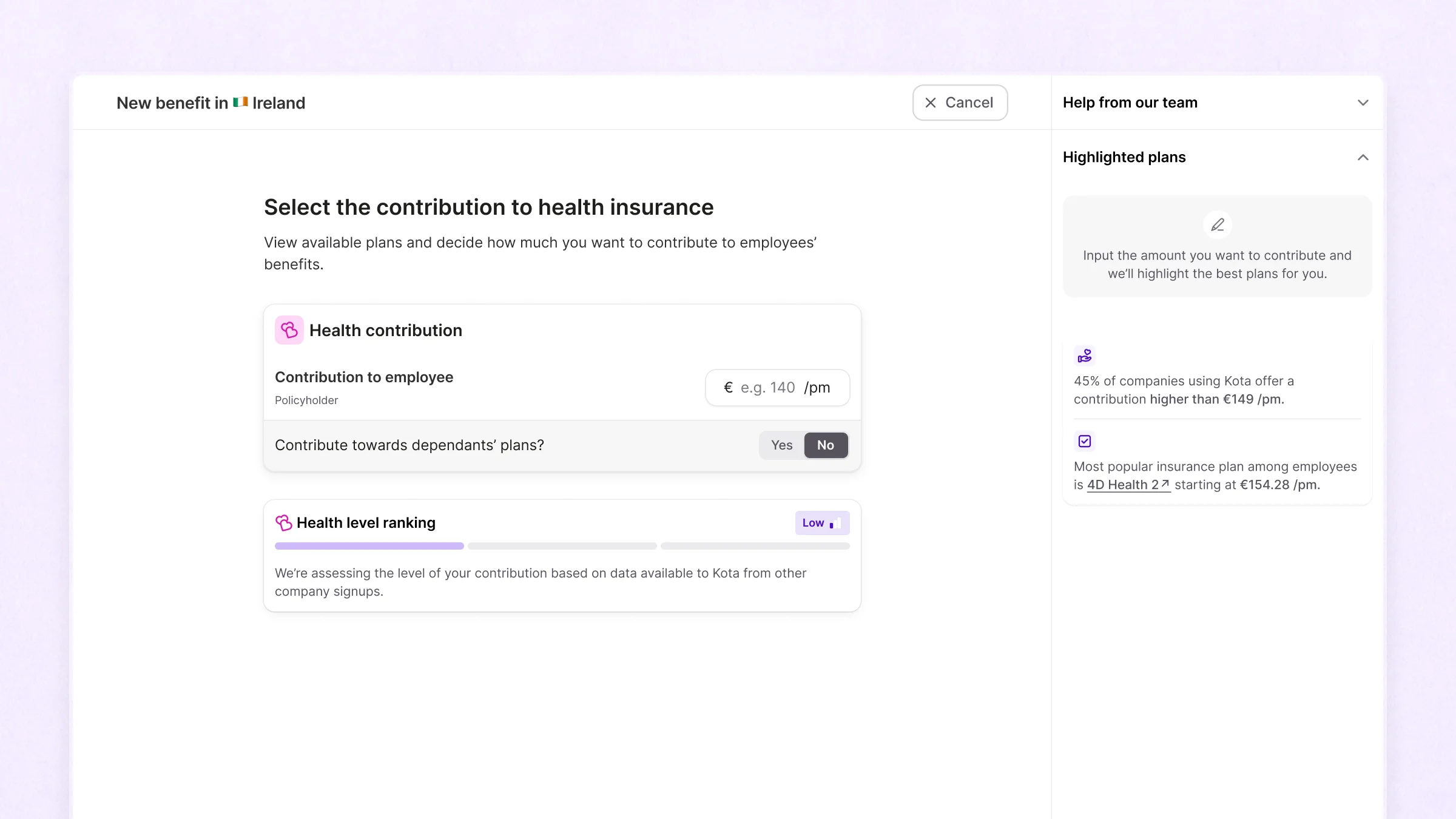Click the X icon in Cancel button
The height and width of the screenshot is (819, 1456).
930,103
